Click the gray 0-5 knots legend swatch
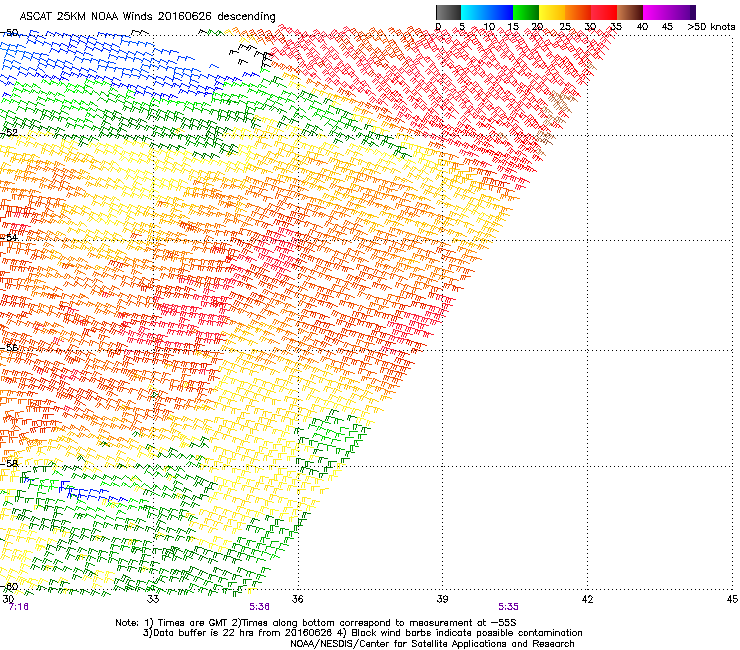740x650 pixels. 448,12
